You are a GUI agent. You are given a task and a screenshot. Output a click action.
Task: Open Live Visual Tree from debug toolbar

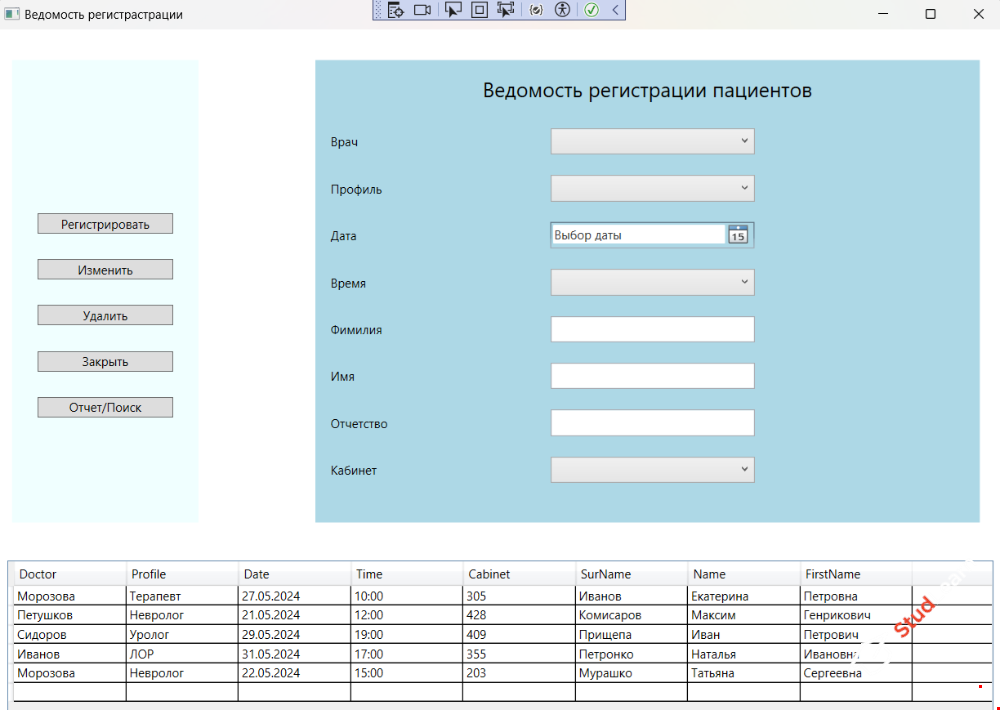click(396, 10)
